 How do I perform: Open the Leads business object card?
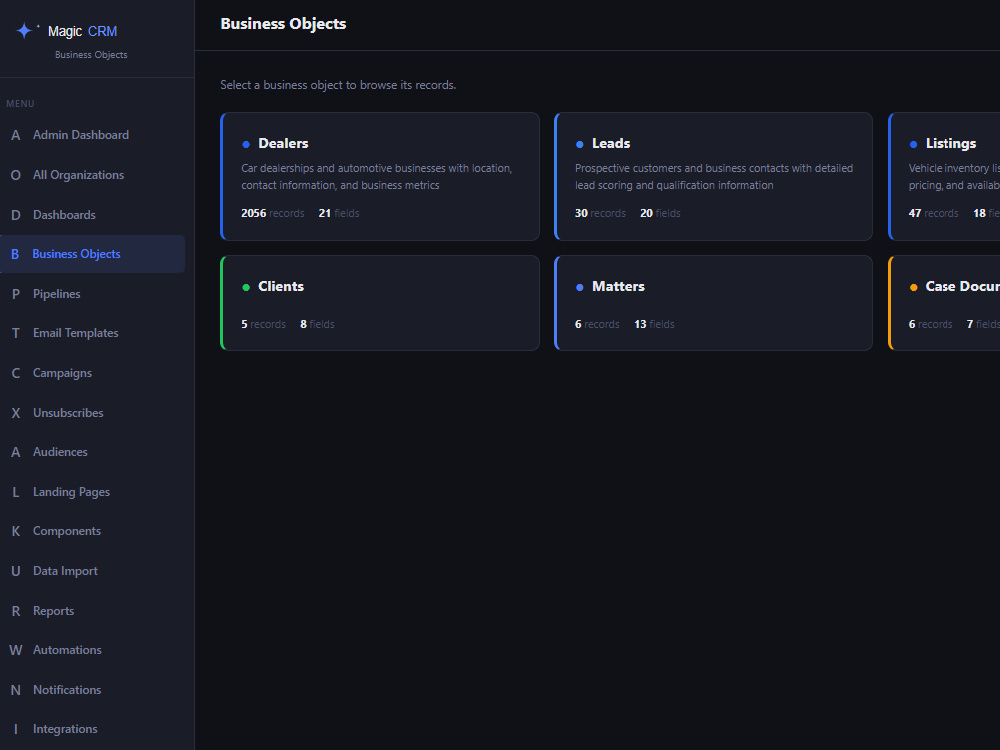coord(714,177)
